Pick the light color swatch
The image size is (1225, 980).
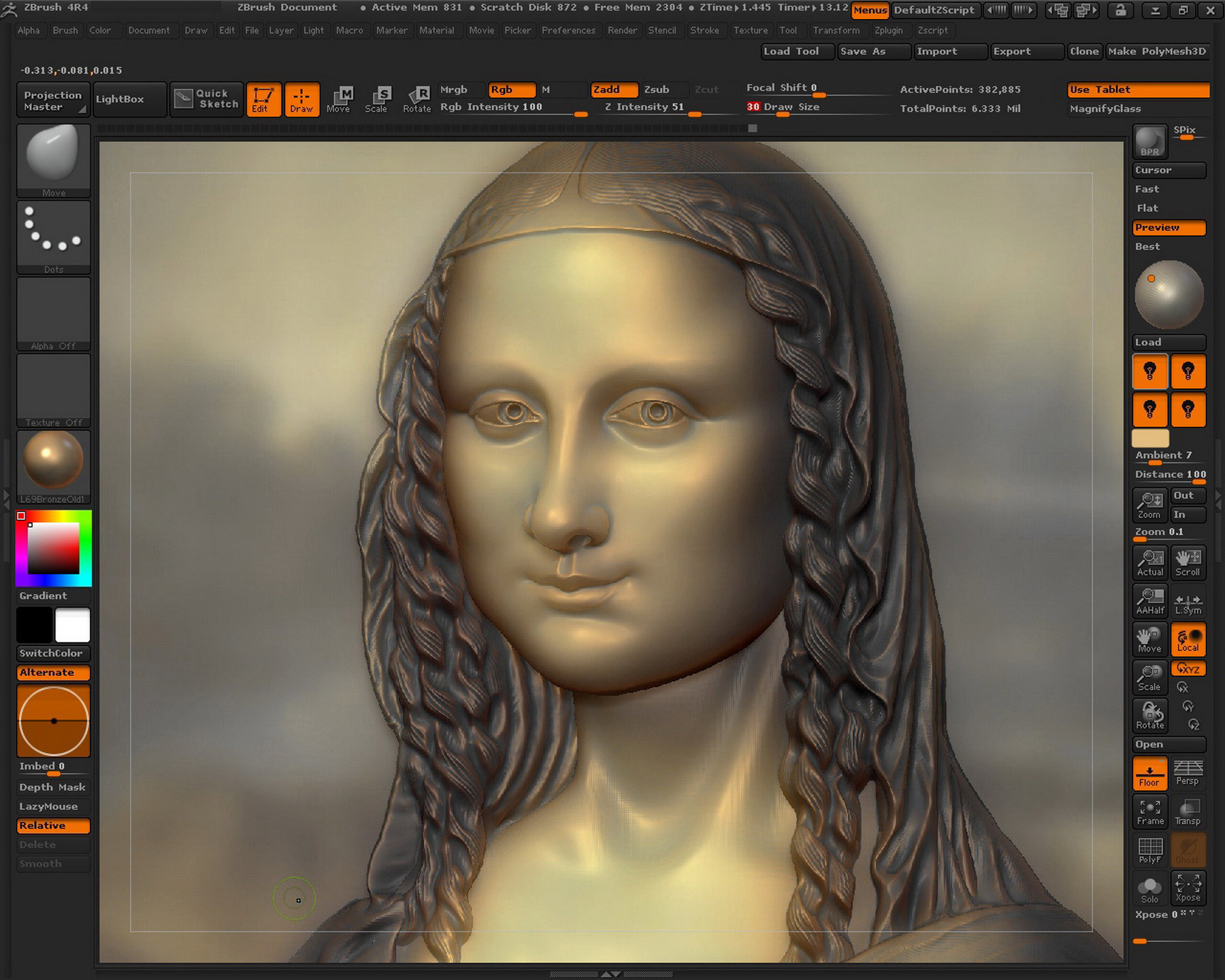click(1150, 438)
